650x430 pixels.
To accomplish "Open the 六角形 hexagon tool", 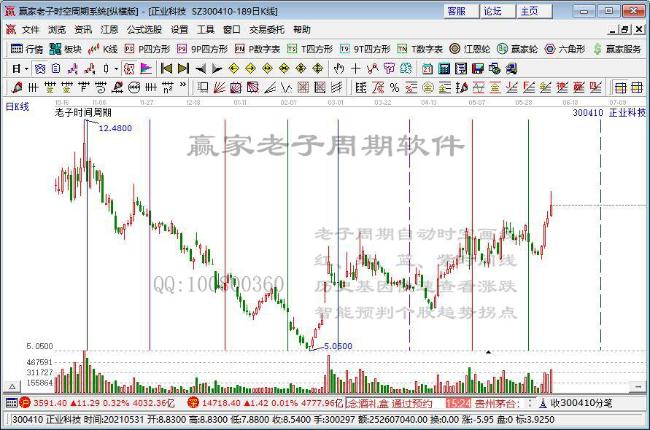I will (x=565, y=49).
